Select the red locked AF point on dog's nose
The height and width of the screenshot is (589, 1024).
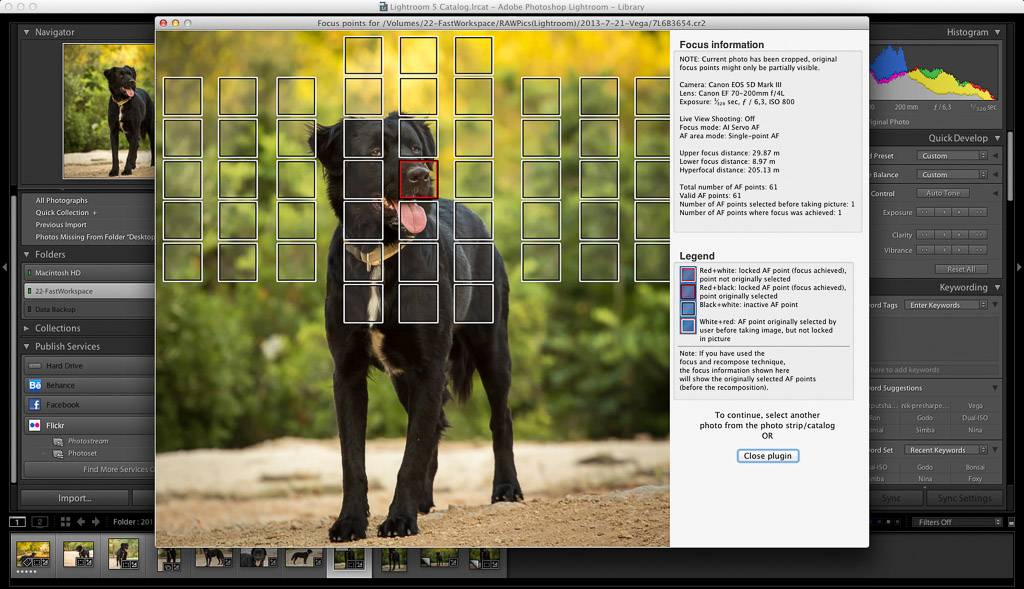(x=418, y=180)
